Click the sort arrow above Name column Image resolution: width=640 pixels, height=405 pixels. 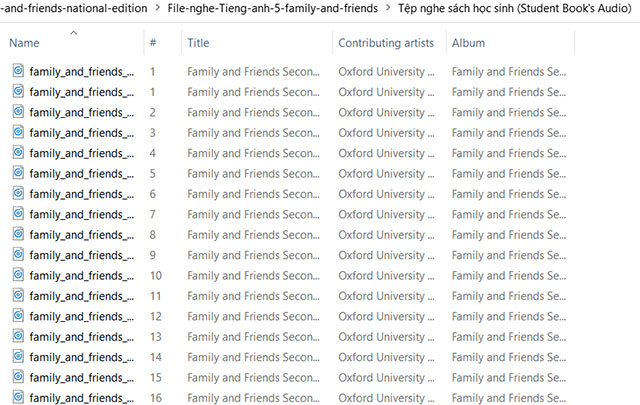point(72,33)
